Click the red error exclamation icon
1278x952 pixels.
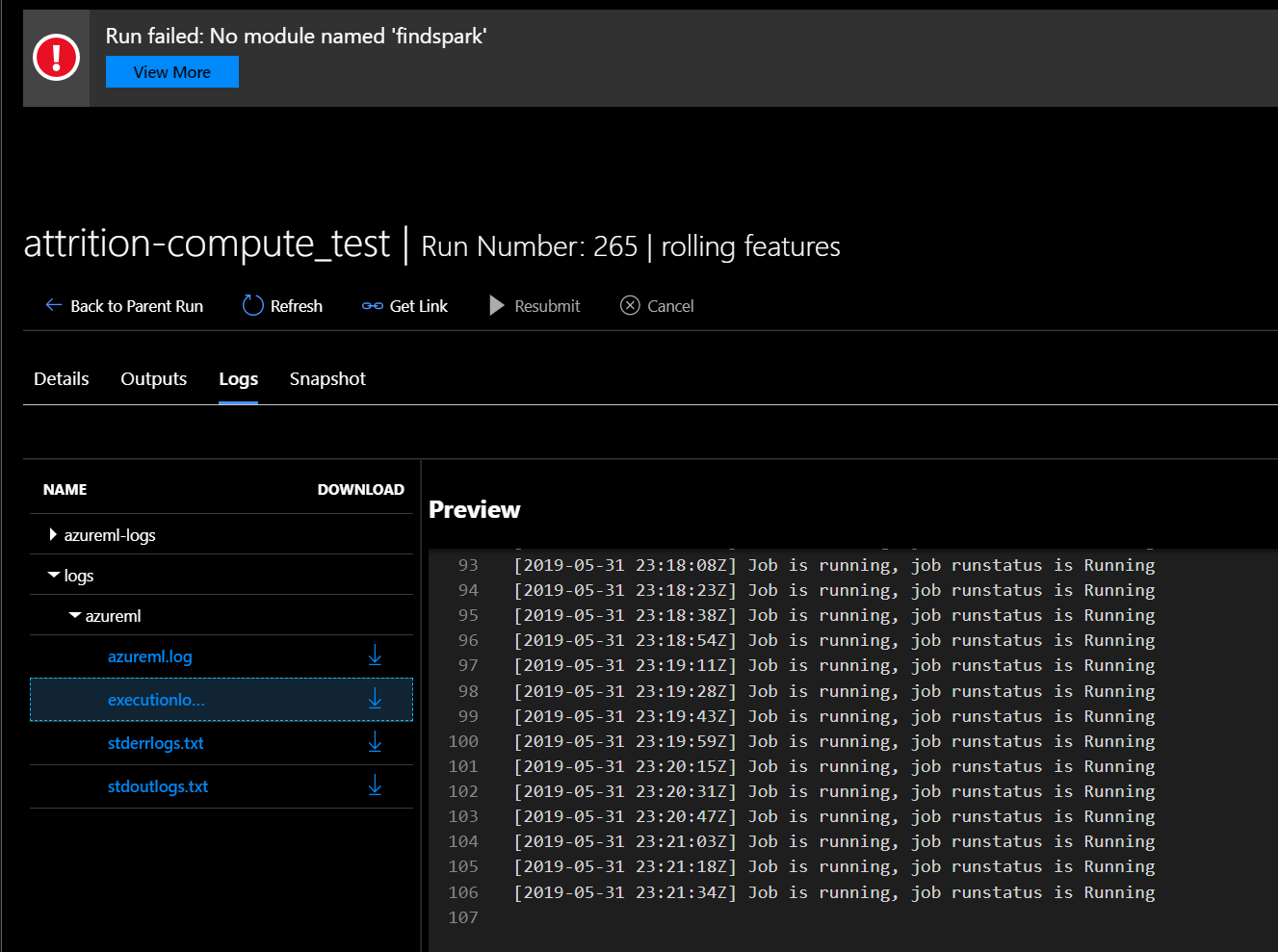56,56
